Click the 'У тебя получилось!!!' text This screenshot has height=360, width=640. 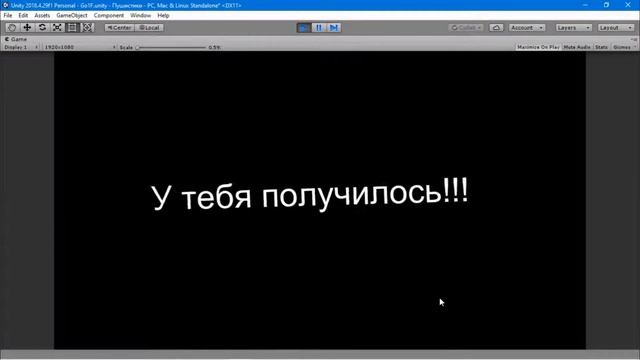[x=310, y=194]
